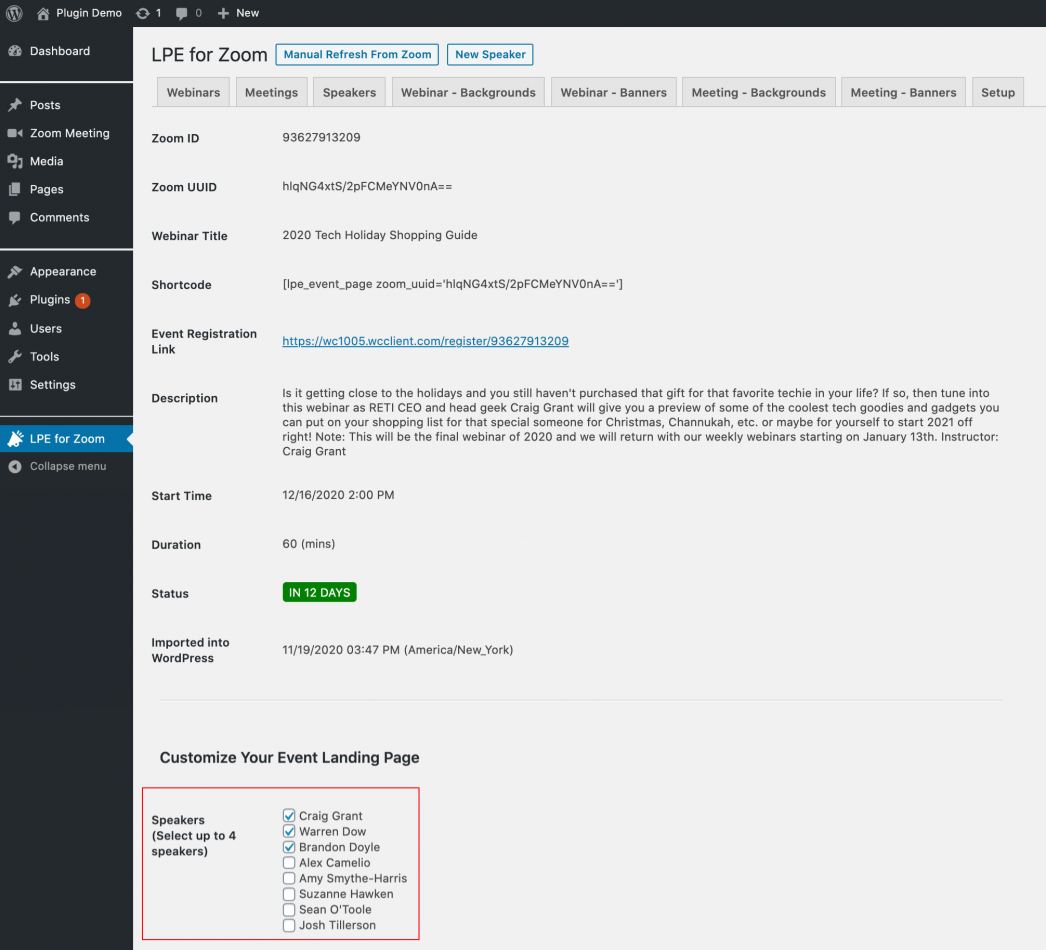Check Alex Camelio as a speaker

pos(289,862)
